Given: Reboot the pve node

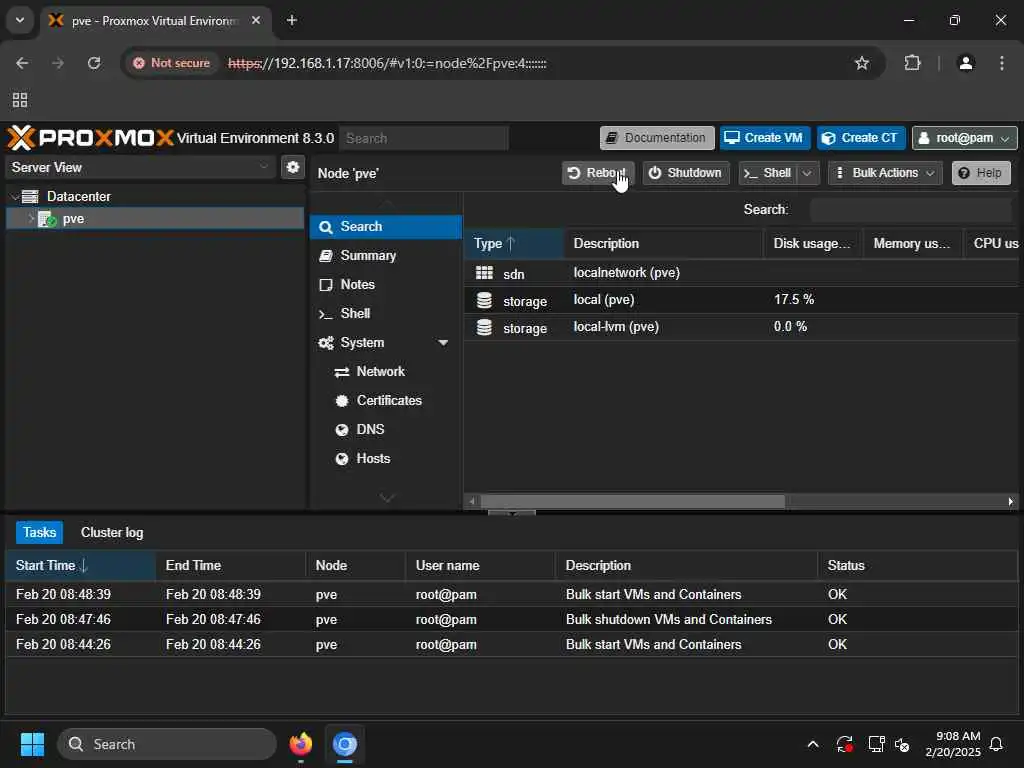Looking at the screenshot, I should (x=598, y=173).
